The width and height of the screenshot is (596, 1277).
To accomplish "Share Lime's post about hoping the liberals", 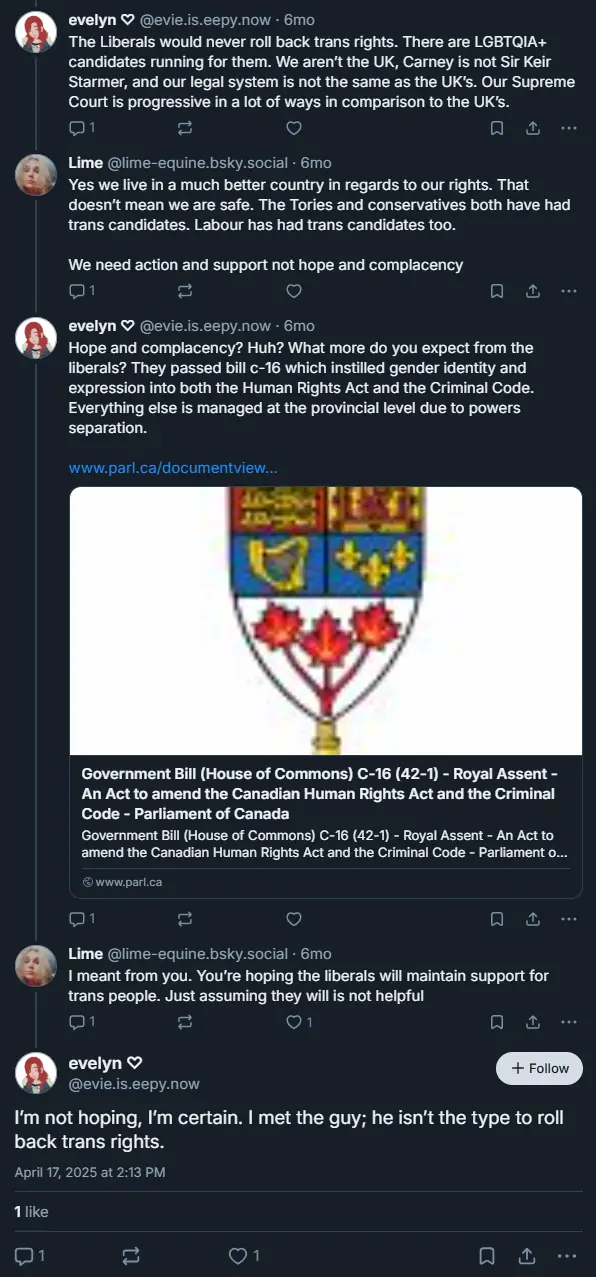I will click(x=533, y=1021).
